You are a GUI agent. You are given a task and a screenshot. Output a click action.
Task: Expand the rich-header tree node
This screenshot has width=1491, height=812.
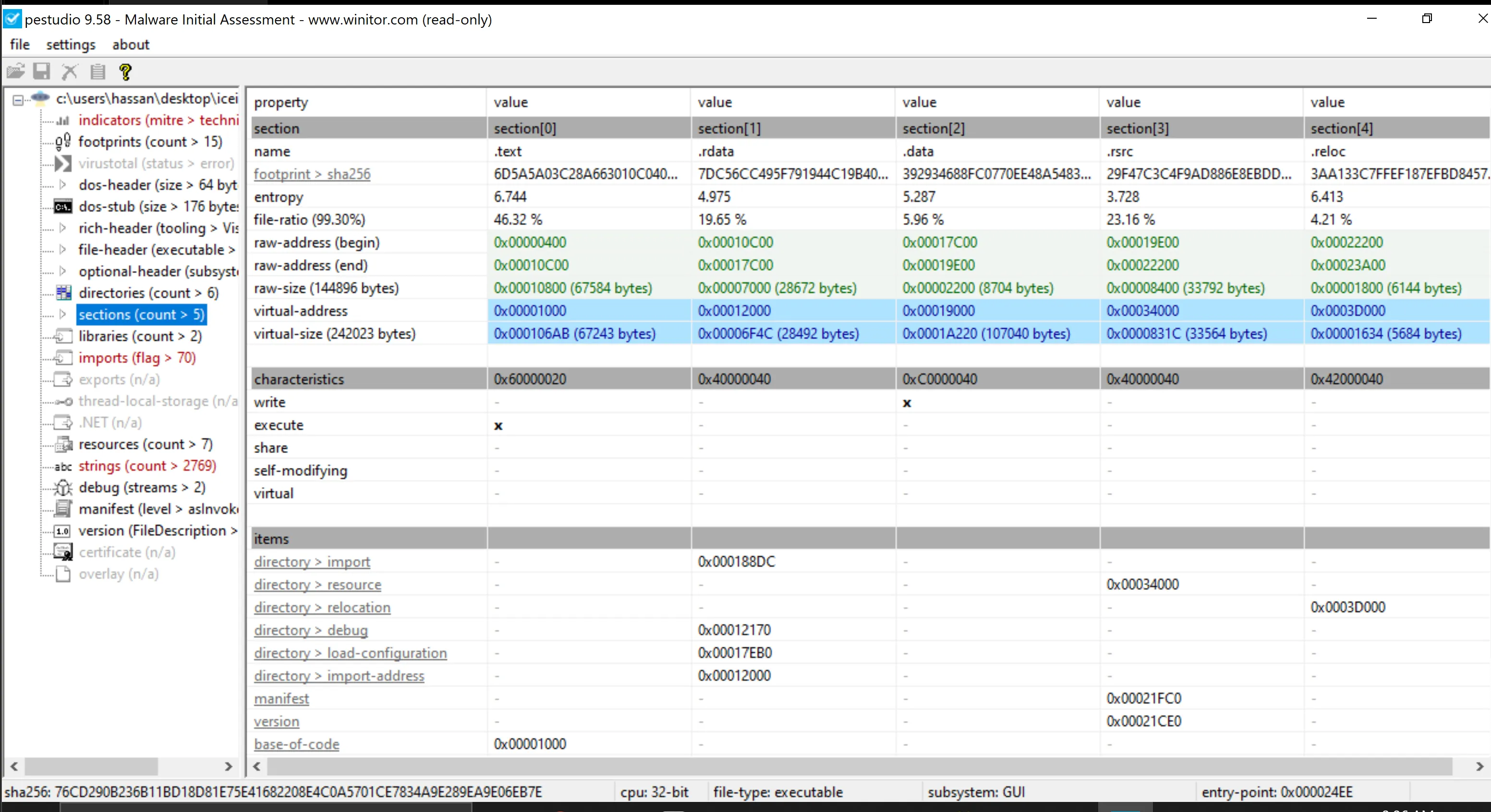(x=63, y=228)
